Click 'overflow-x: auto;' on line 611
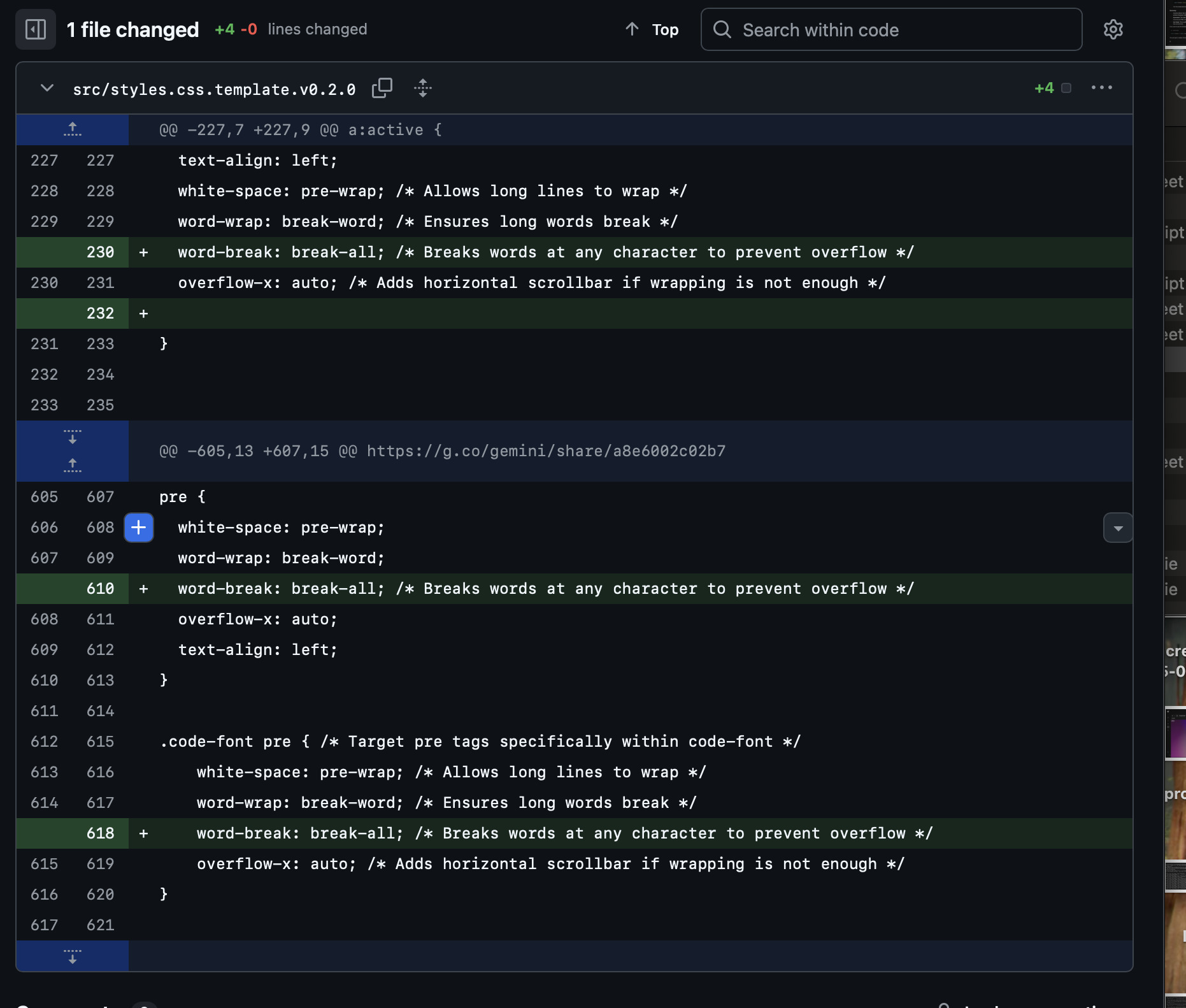Screen dimensions: 1186x1008 point(257,619)
